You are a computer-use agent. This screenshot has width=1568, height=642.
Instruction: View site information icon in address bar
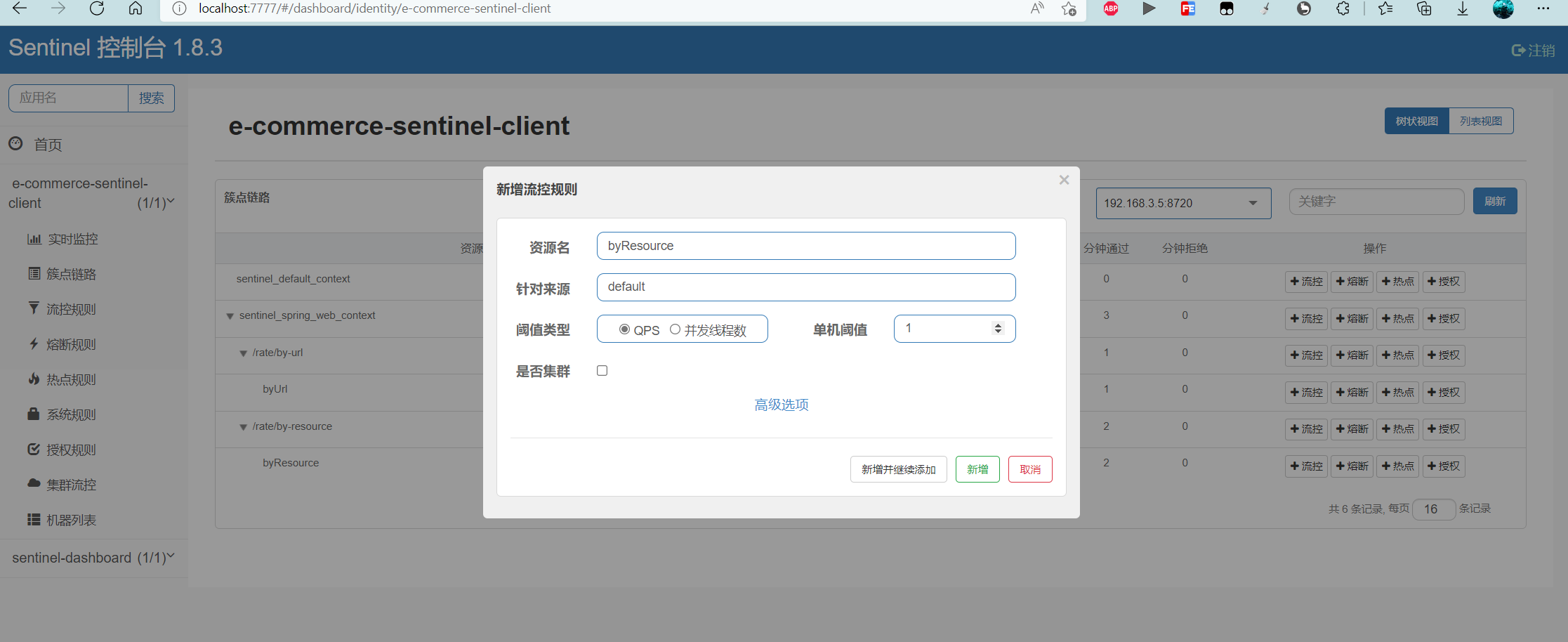[179, 8]
